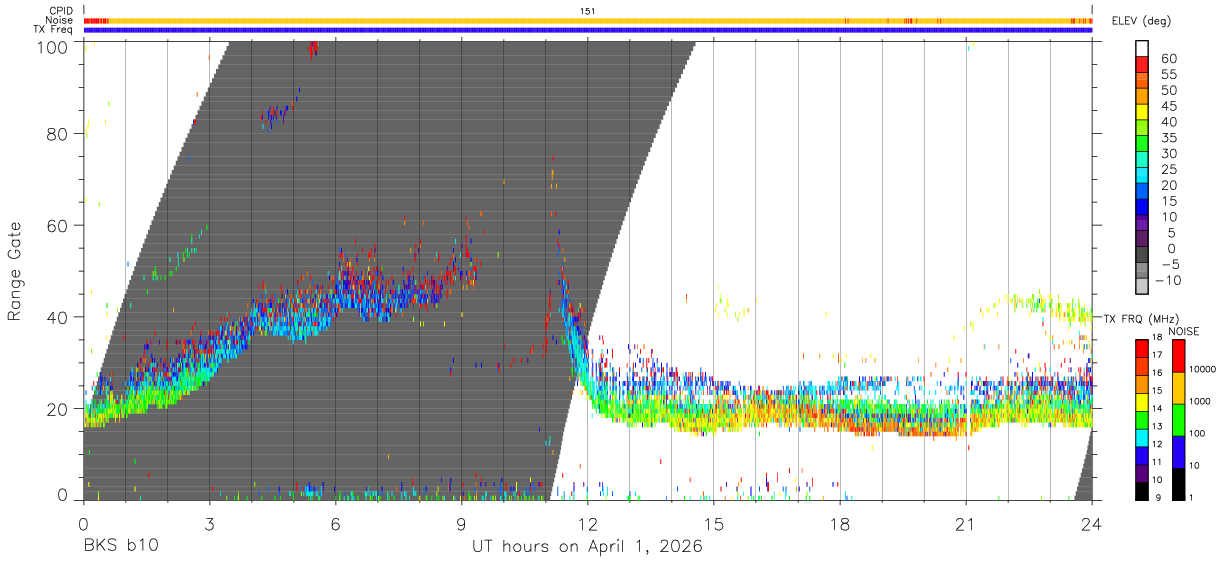1228x567 pixels.
Task: Click the blue 10–100 NOISE swatch
Action: (1177, 451)
